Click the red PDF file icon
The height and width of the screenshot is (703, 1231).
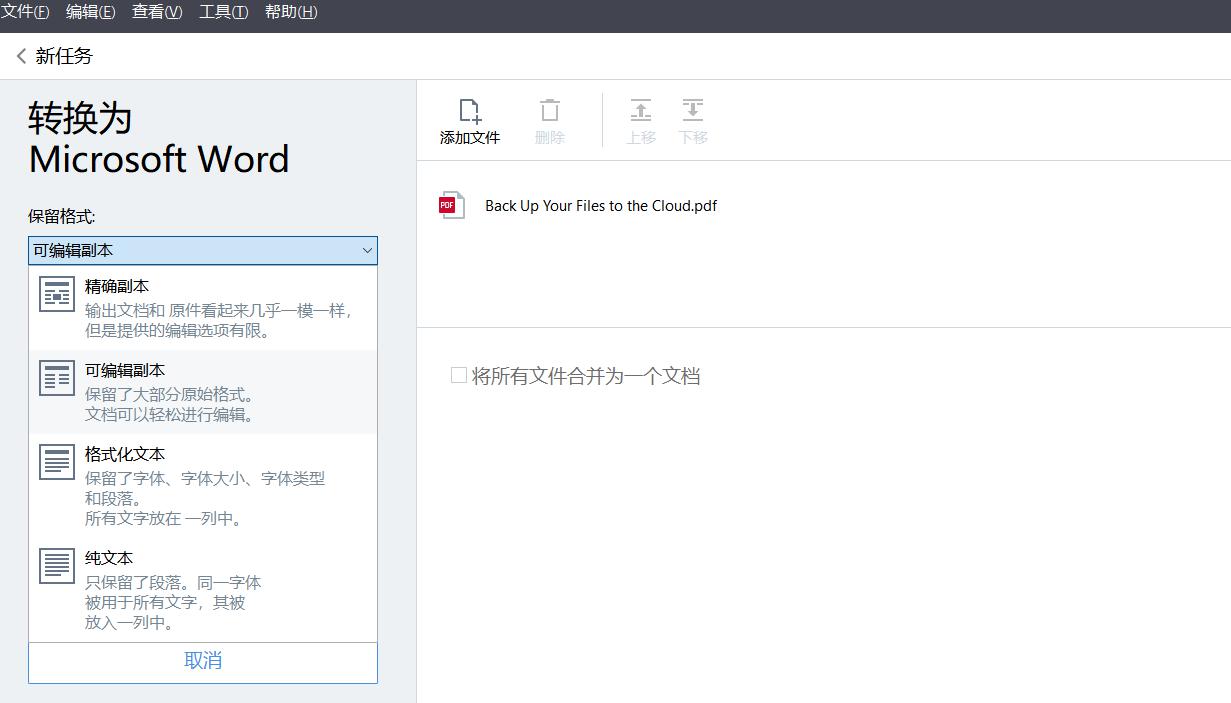451,205
